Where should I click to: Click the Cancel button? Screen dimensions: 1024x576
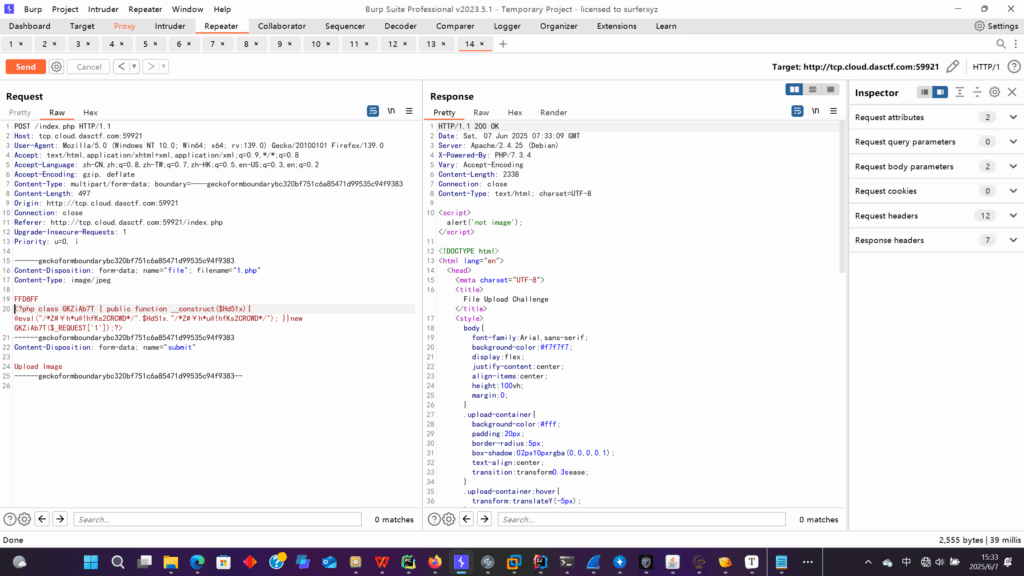click(x=89, y=67)
